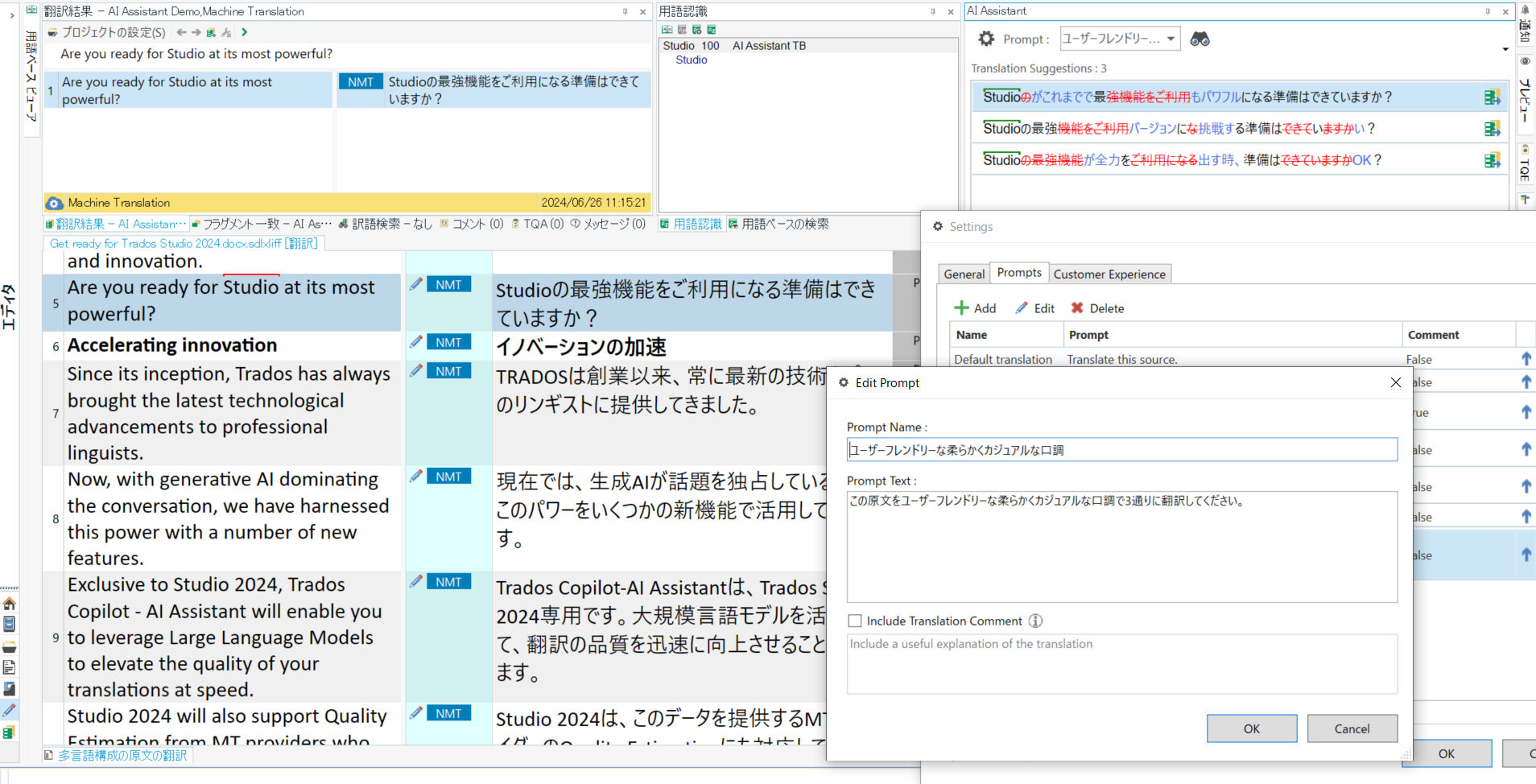Open the 用語ベース ビューア side tab
The width and height of the screenshot is (1536, 784).
(x=31, y=70)
